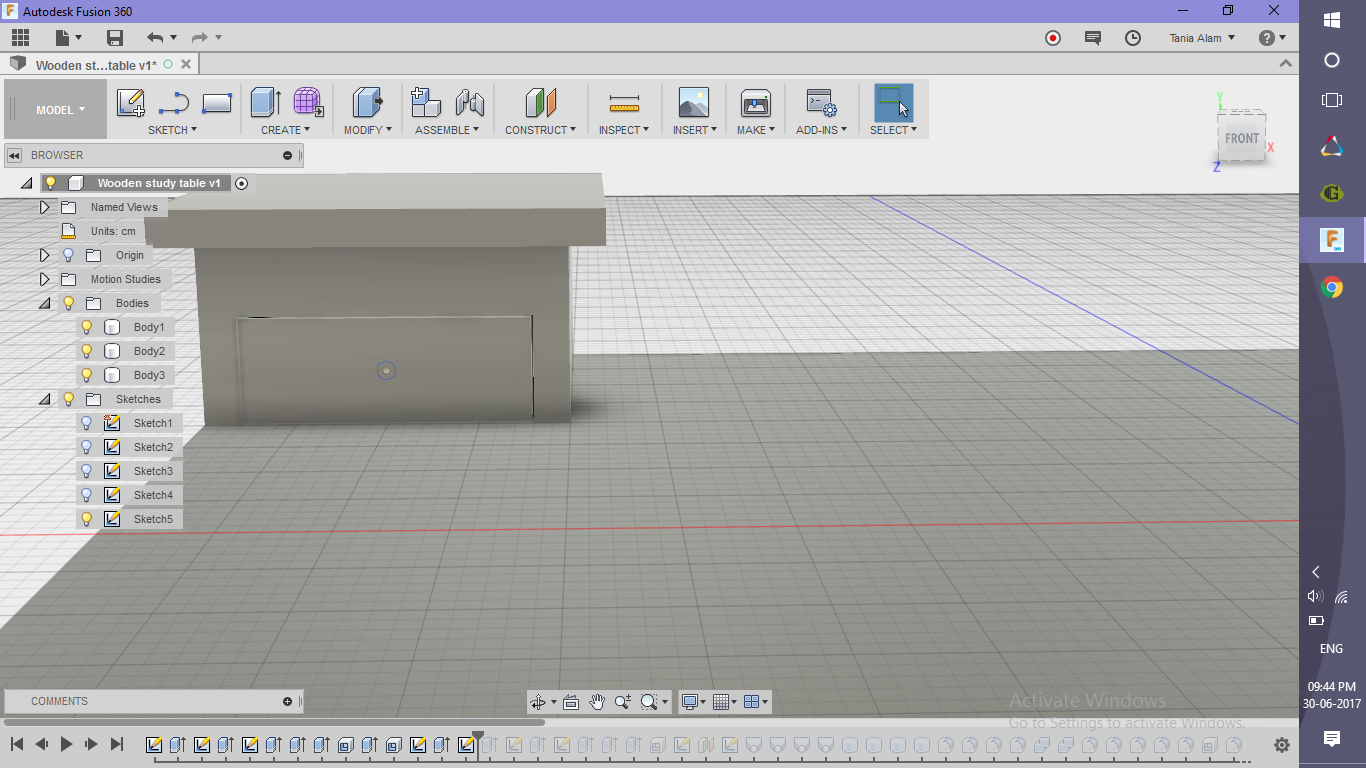Click the New Component assemble icon
This screenshot has height=768, width=1366.
(426, 103)
